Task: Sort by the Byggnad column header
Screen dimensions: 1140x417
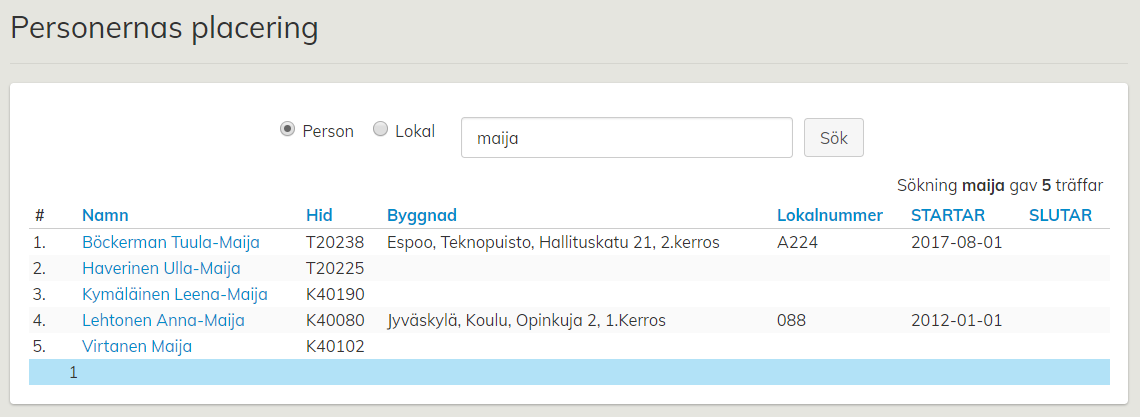Action: pyautogui.click(x=421, y=215)
